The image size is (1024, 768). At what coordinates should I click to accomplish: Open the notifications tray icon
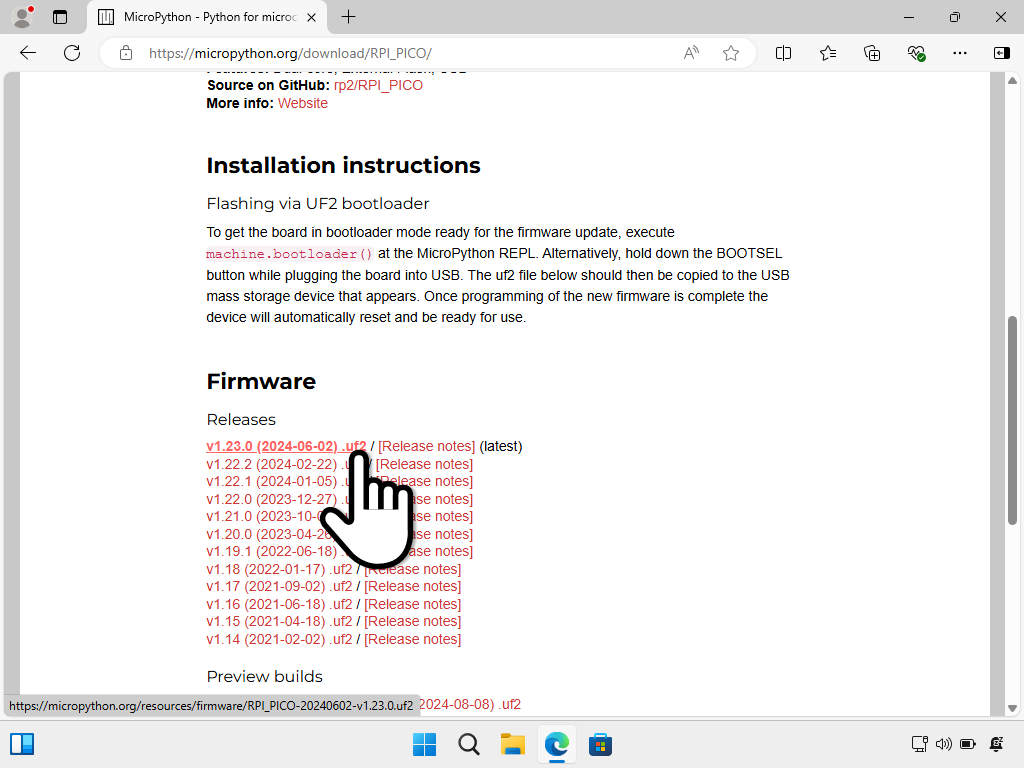[x=997, y=744]
